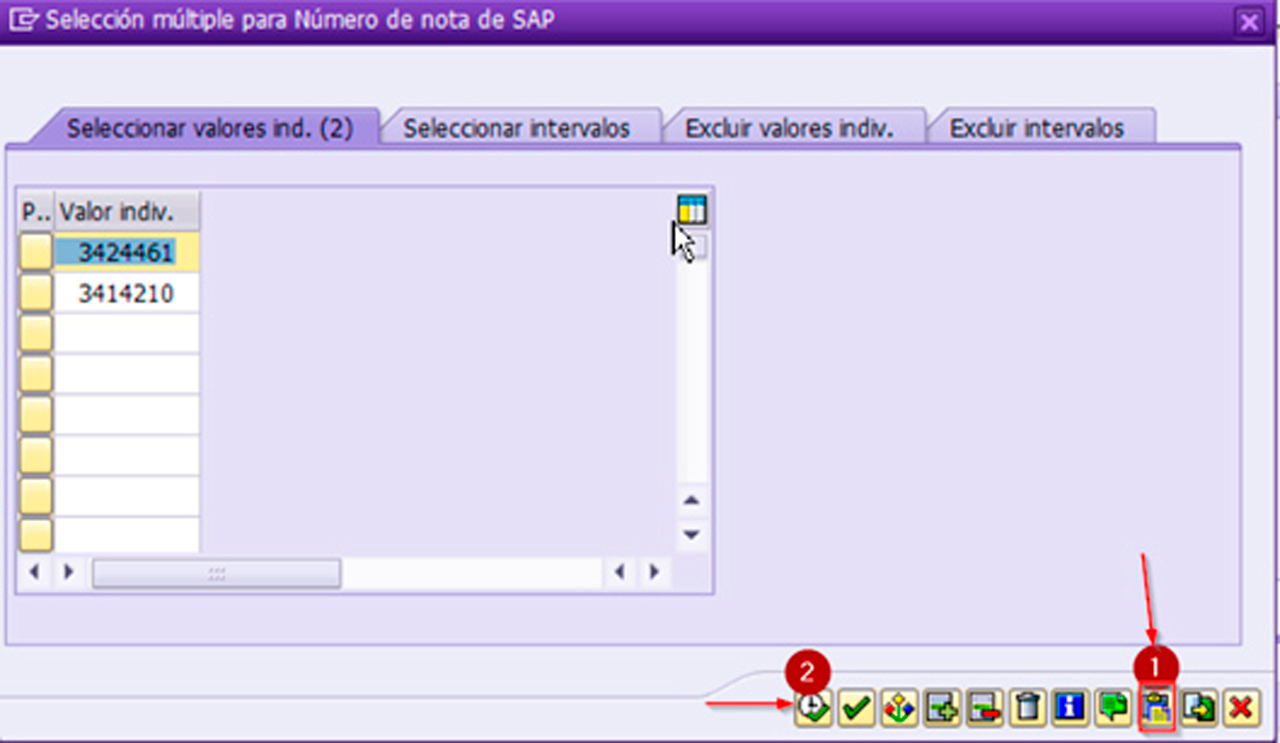Image resolution: width=1280 pixels, height=743 pixels.
Task: Select the checkbox beside value 3424461
Action: coord(35,252)
